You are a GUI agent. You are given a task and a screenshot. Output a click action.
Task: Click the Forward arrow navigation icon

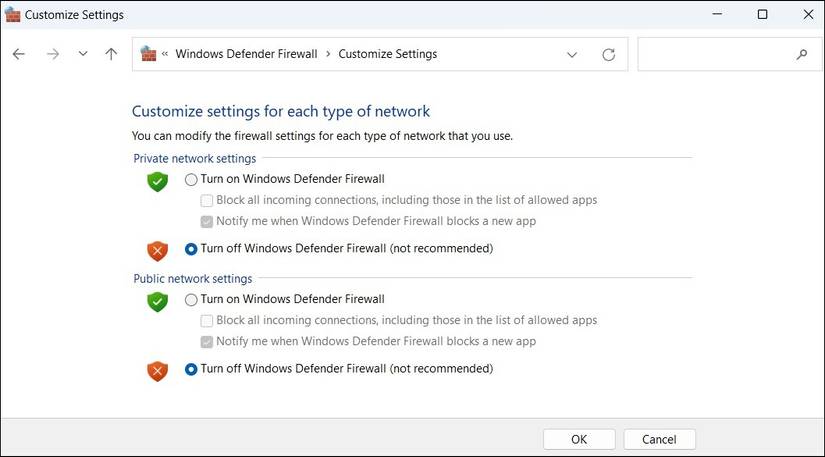(52, 54)
